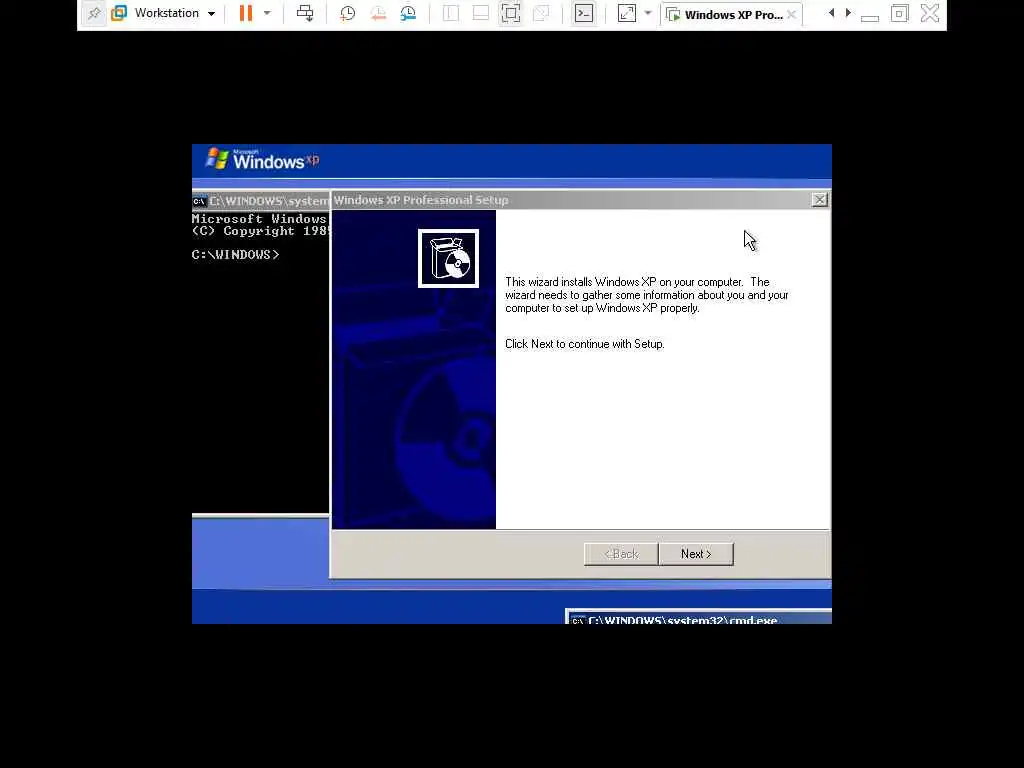Click Next in the Setup wizard
Viewport: 1024px width, 768px height.
click(696, 554)
